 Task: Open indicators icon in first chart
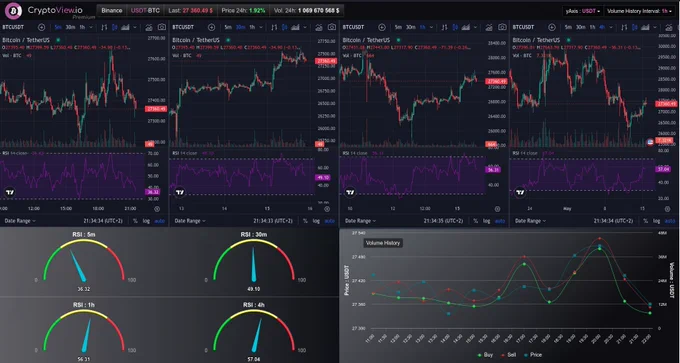(x=149, y=27)
